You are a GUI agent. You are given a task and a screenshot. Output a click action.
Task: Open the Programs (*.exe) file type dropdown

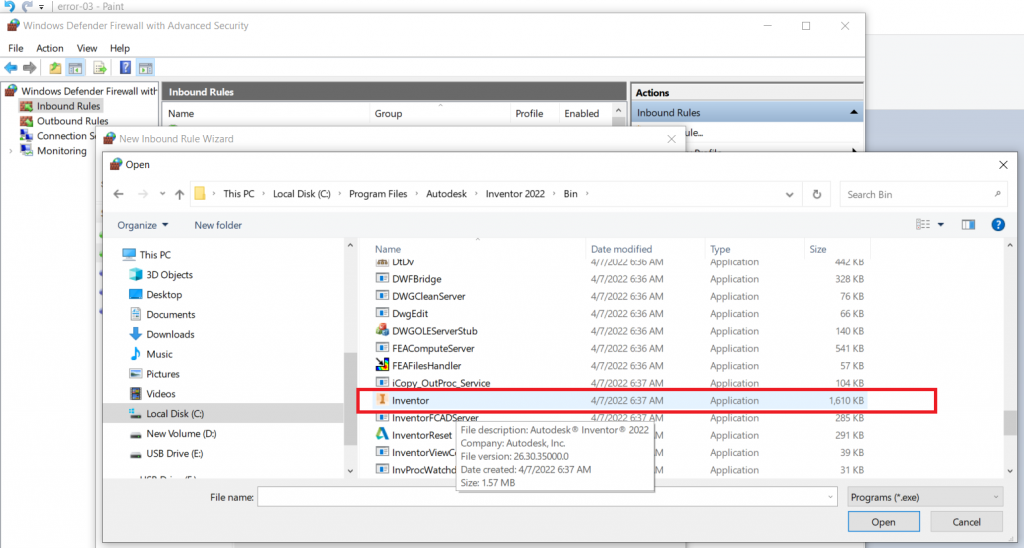click(924, 497)
